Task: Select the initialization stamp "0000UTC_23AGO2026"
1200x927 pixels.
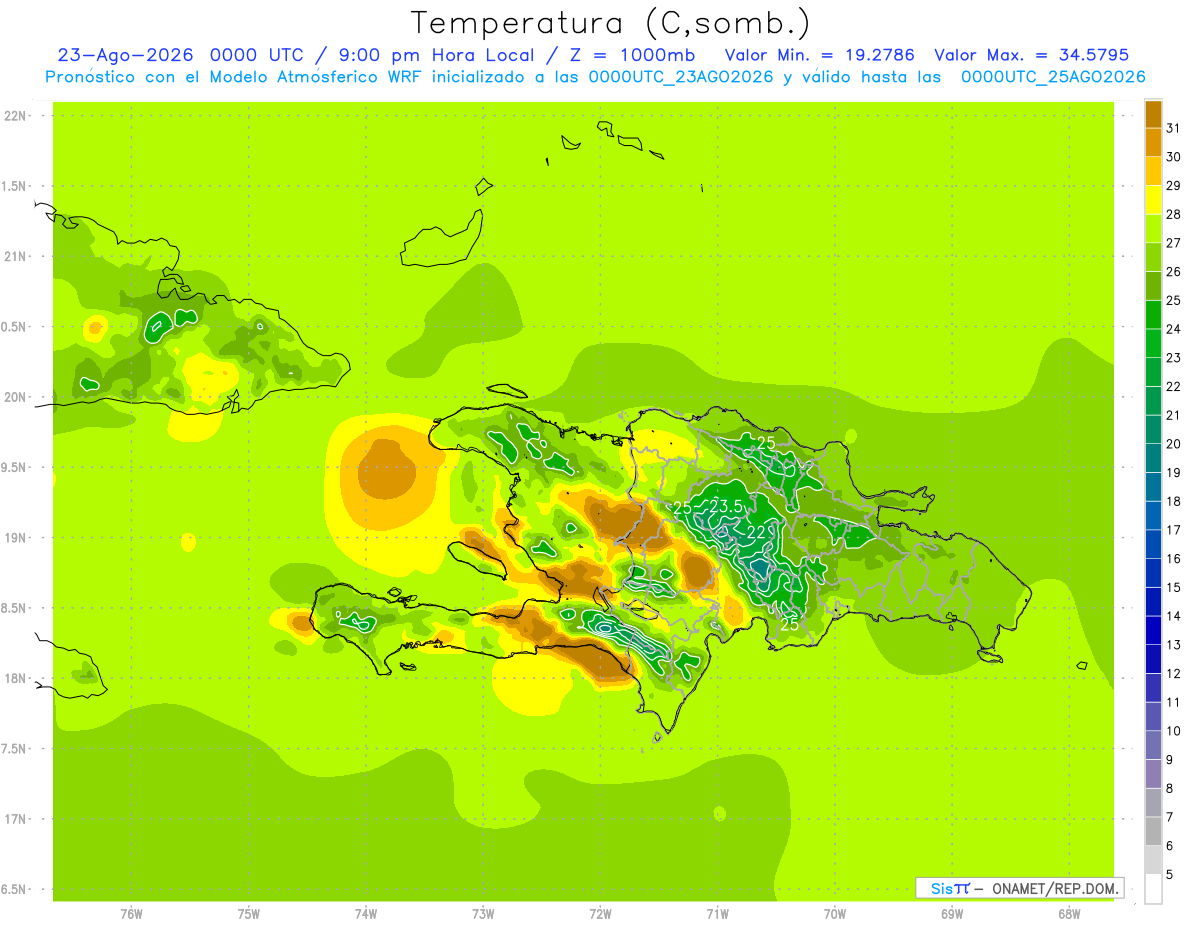Action: (681, 77)
